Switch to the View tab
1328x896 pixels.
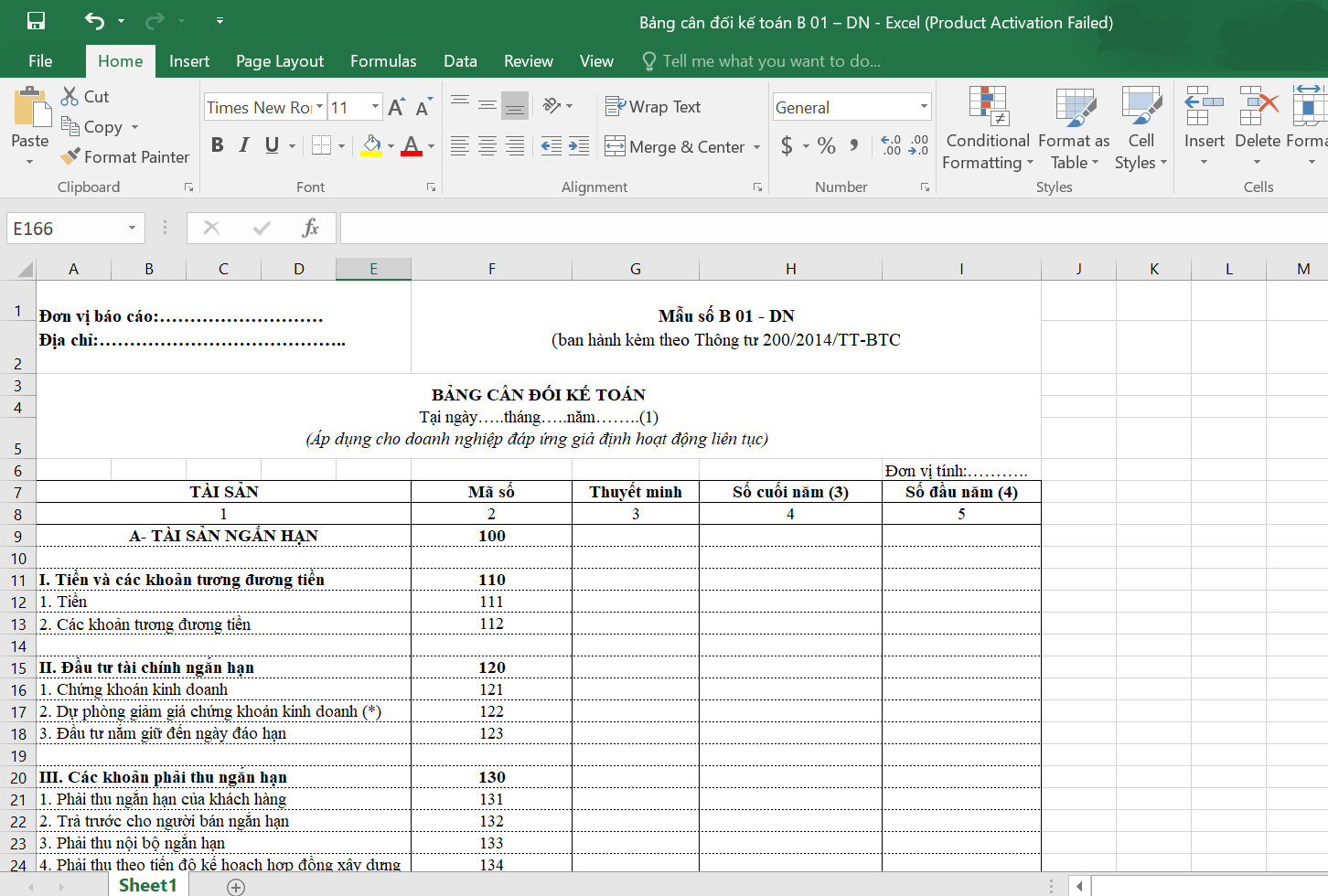(x=596, y=61)
